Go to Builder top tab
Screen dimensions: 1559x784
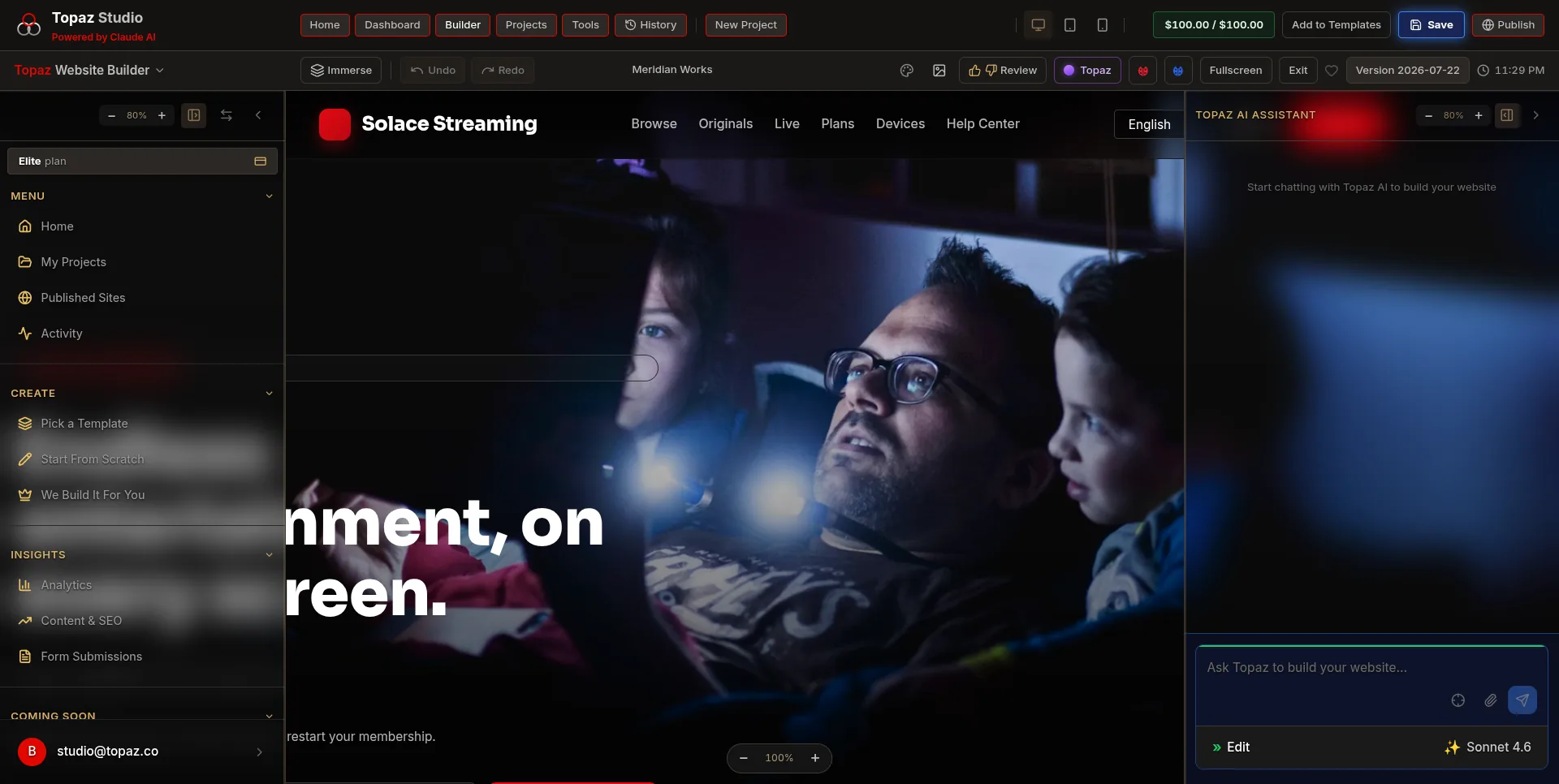[463, 25]
